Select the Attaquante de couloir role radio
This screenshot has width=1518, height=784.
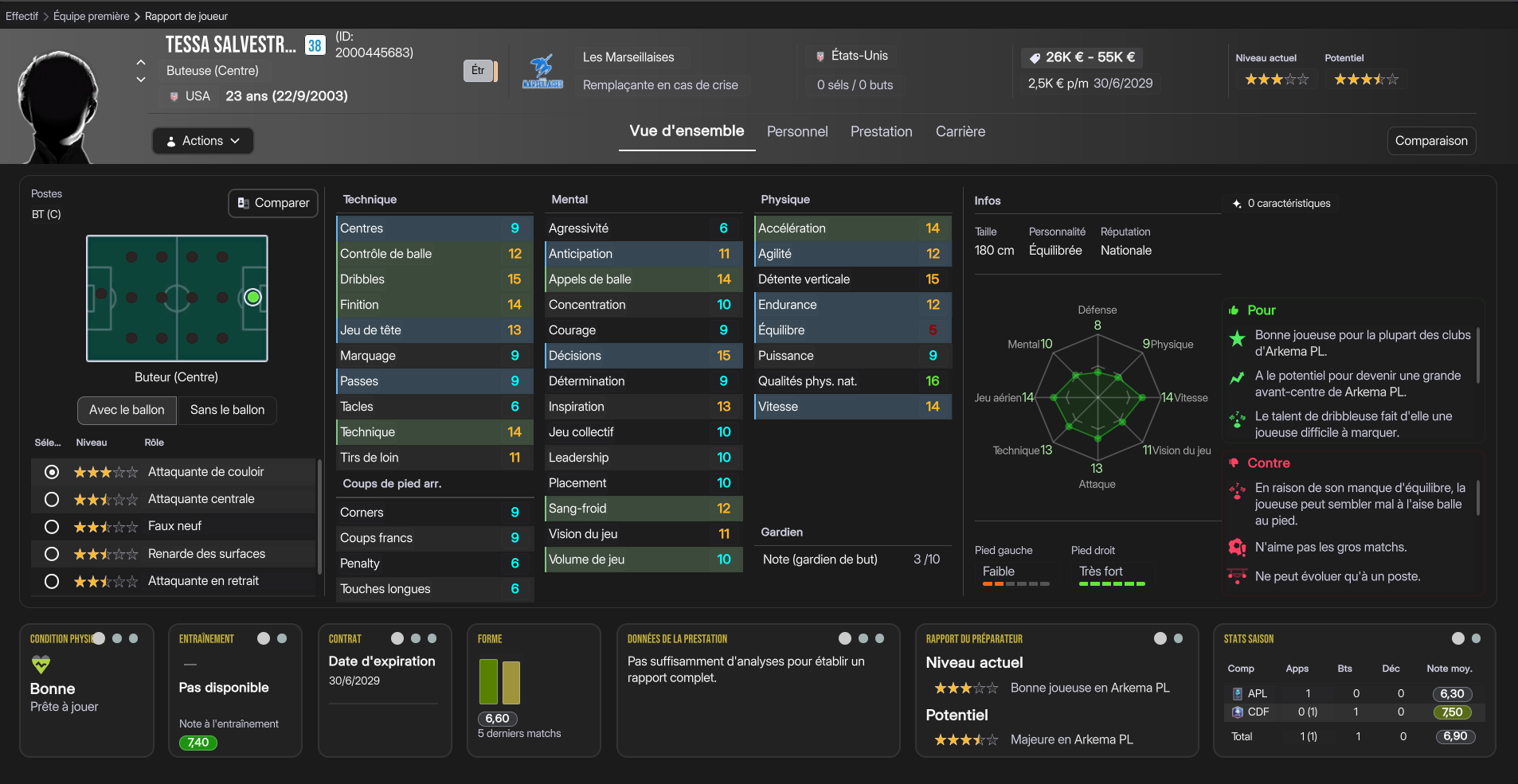pyautogui.click(x=52, y=472)
